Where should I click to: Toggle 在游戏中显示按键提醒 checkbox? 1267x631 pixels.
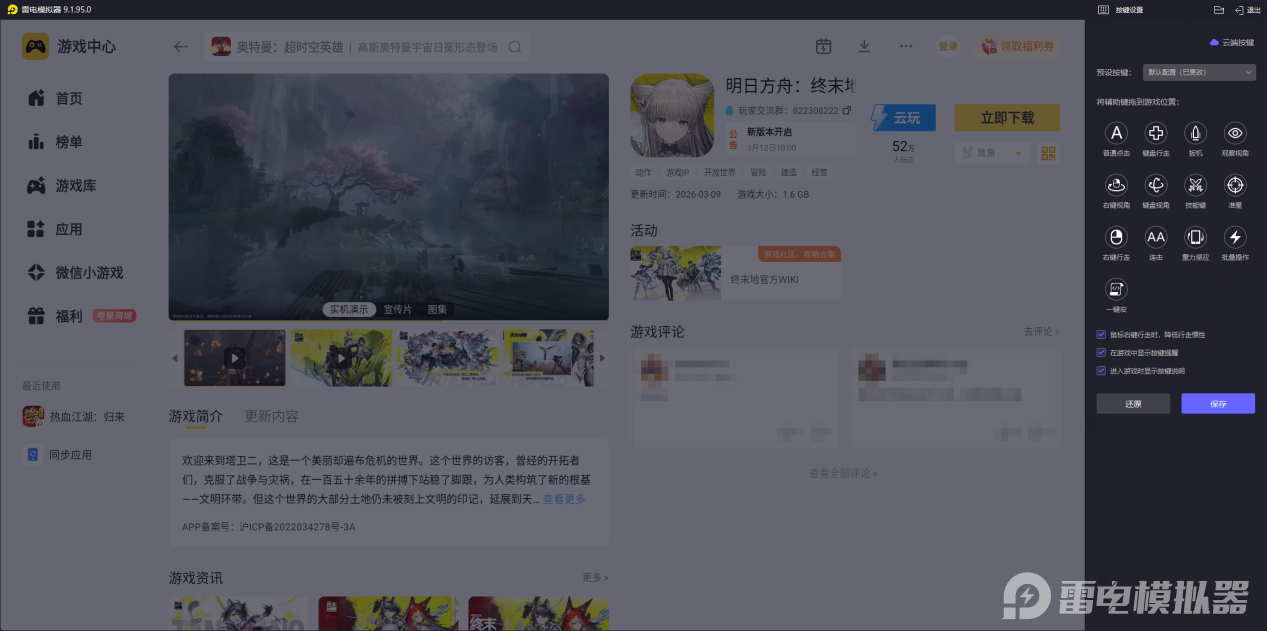click(x=1102, y=353)
